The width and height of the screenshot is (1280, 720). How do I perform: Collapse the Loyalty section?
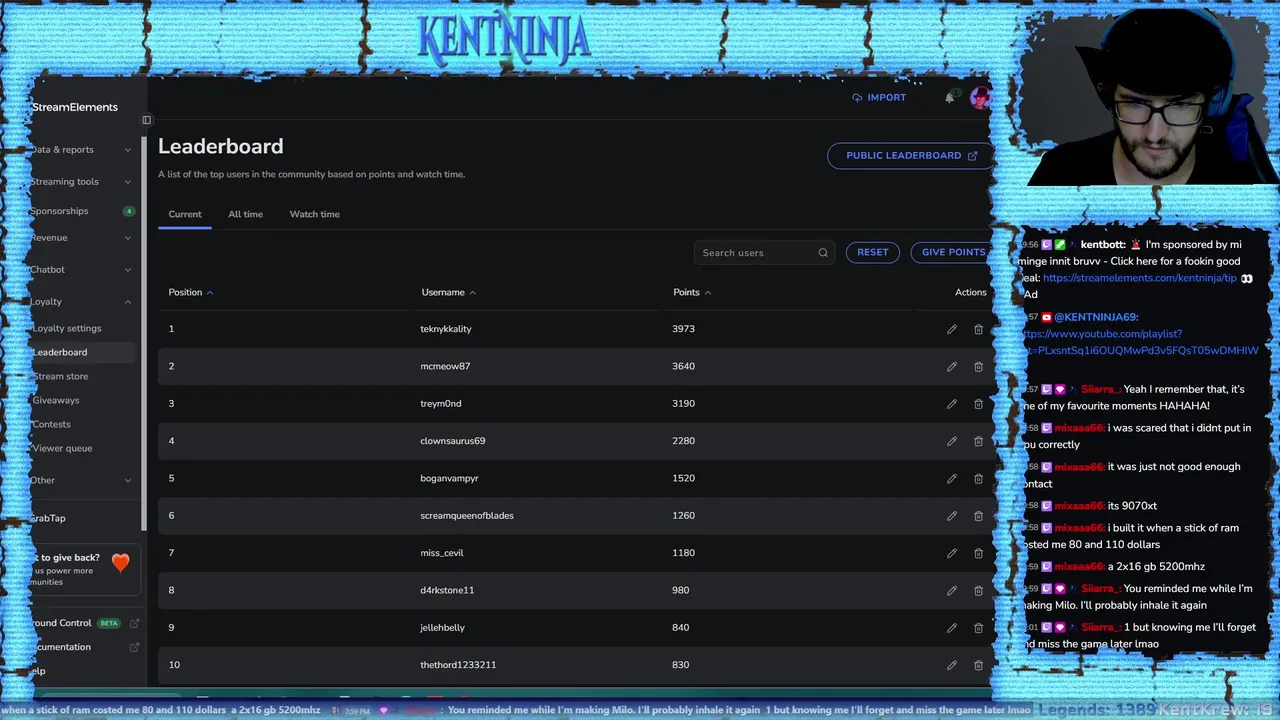tap(80, 302)
